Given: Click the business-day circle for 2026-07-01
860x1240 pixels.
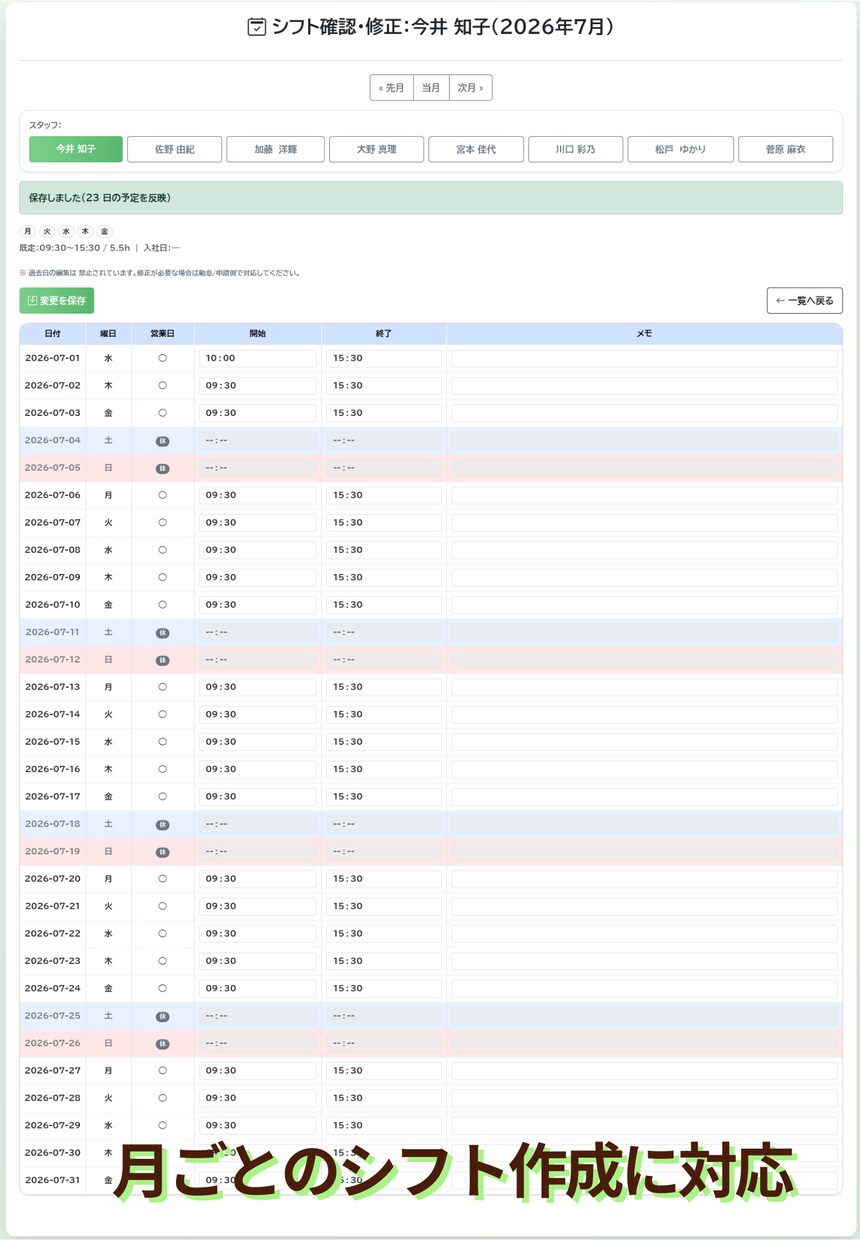Looking at the screenshot, I should click(x=162, y=358).
